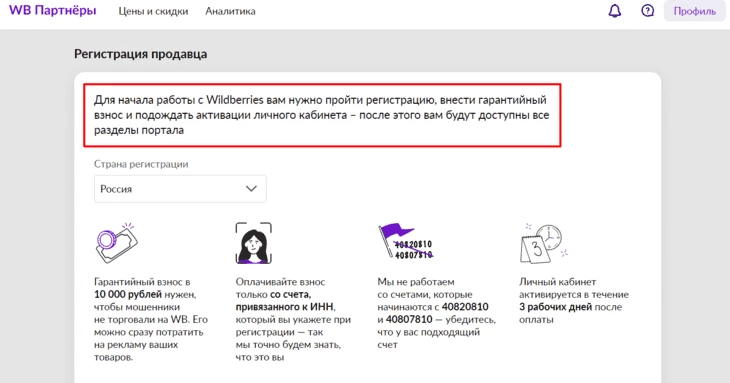Click the text Мы не работаем
This screenshot has height=383, width=730.
(416, 282)
